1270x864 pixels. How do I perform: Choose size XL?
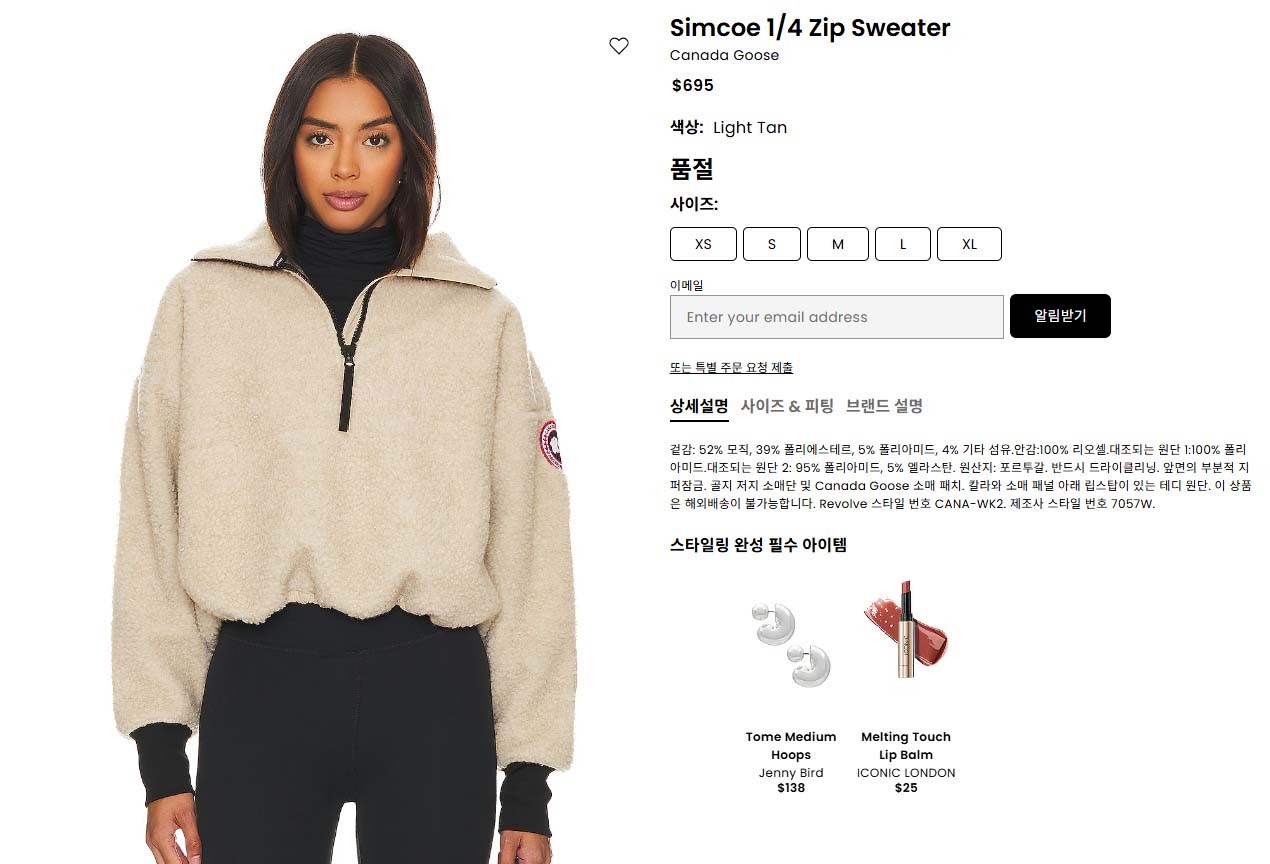point(969,244)
